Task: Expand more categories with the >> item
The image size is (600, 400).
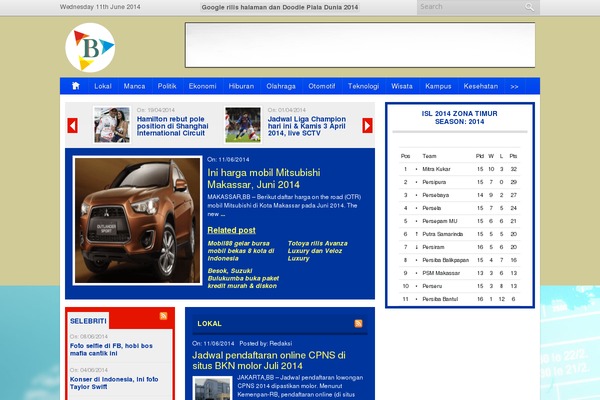Action: pyautogui.click(x=514, y=87)
